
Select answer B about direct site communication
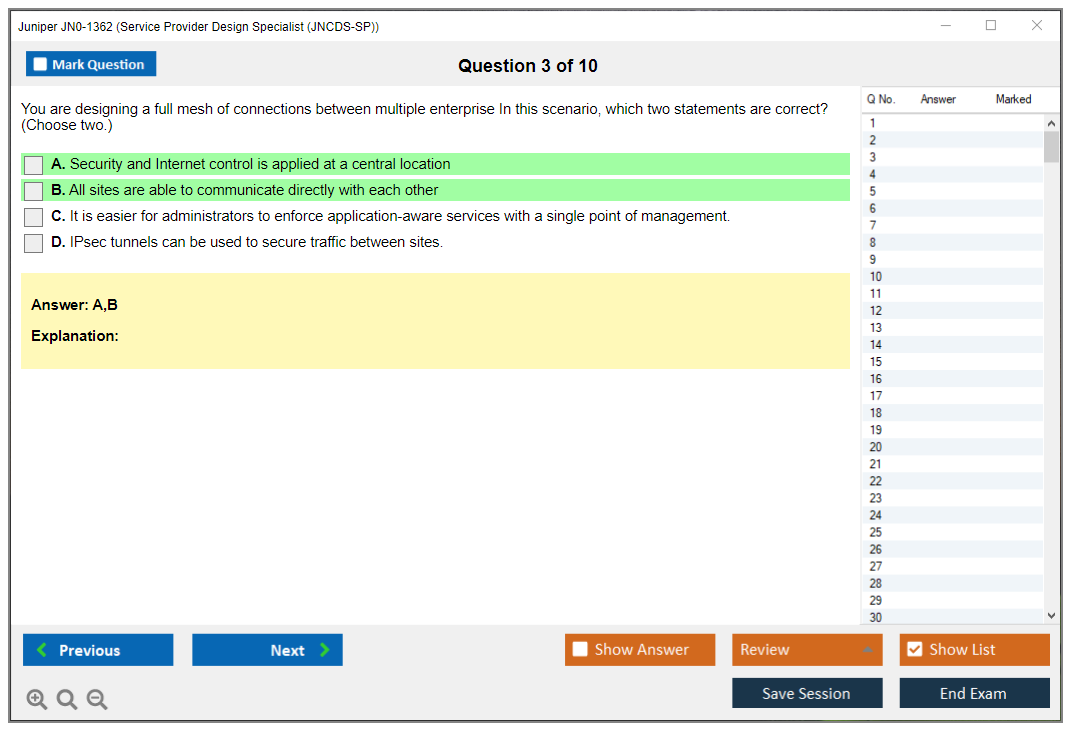coord(34,191)
